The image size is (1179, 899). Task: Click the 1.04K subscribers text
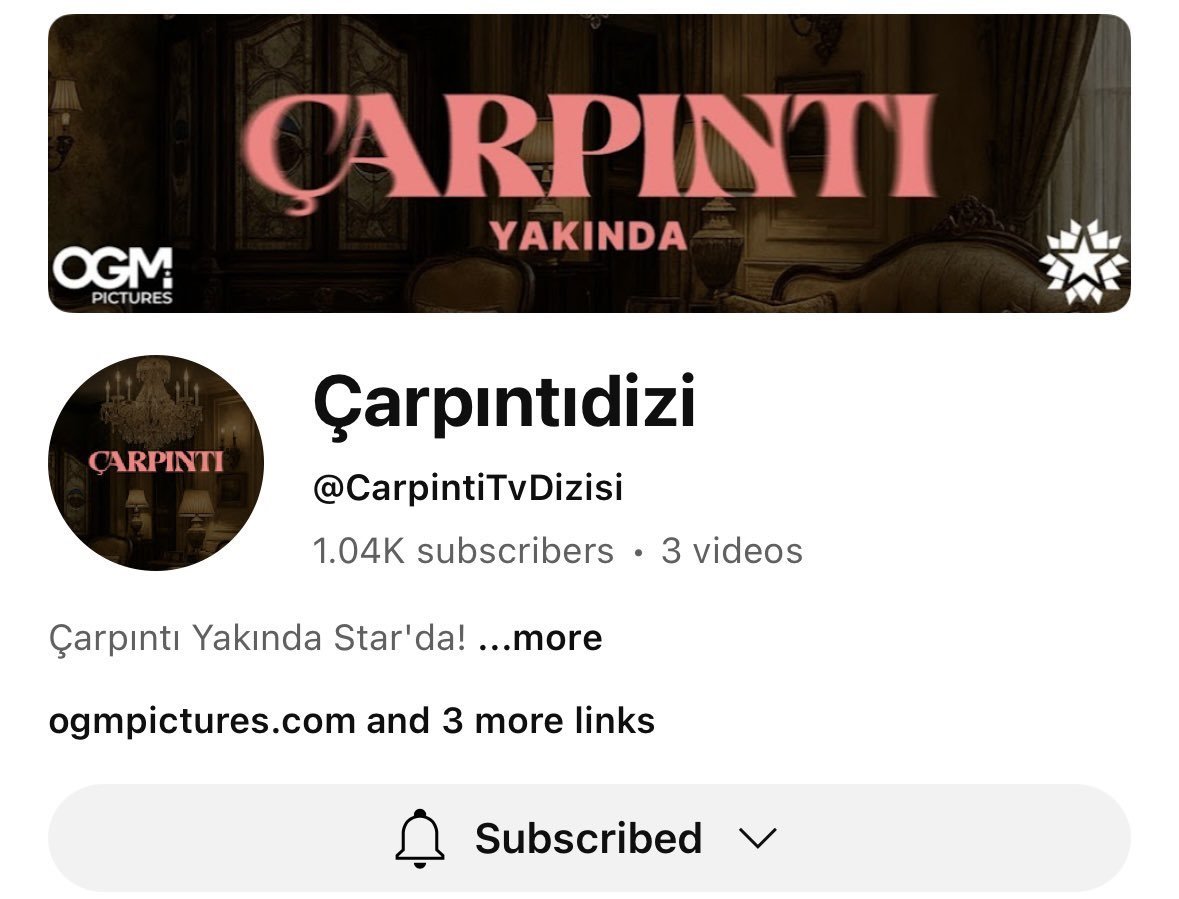(x=463, y=551)
